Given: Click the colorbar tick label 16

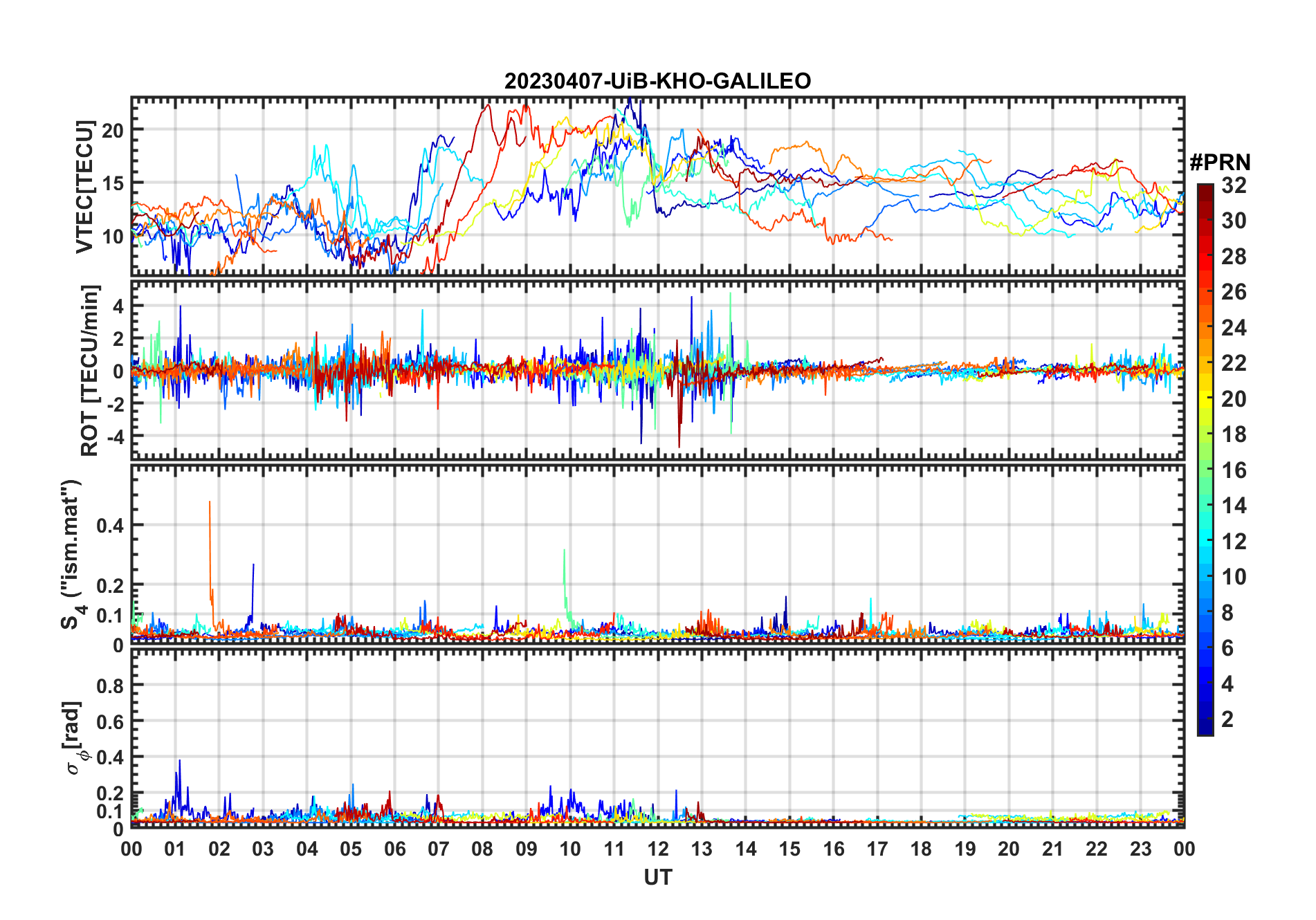Looking at the screenshot, I should pyautogui.click(x=1234, y=470).
